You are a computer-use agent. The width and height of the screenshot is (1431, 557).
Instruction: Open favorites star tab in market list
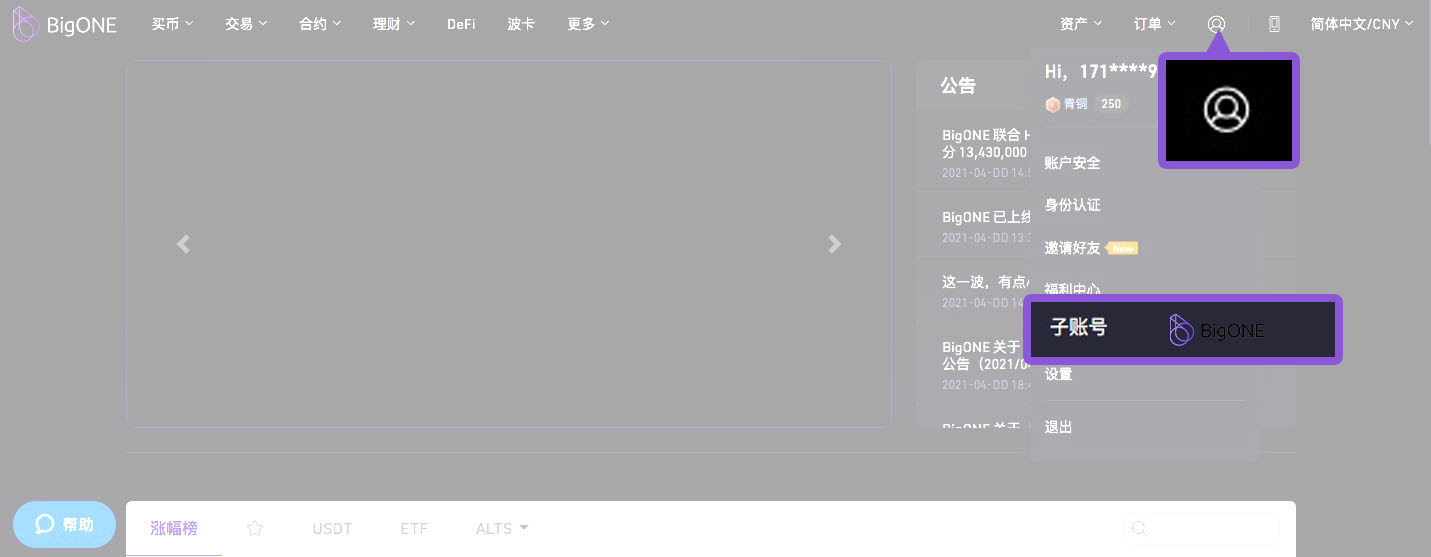click(x=255, y=528)
